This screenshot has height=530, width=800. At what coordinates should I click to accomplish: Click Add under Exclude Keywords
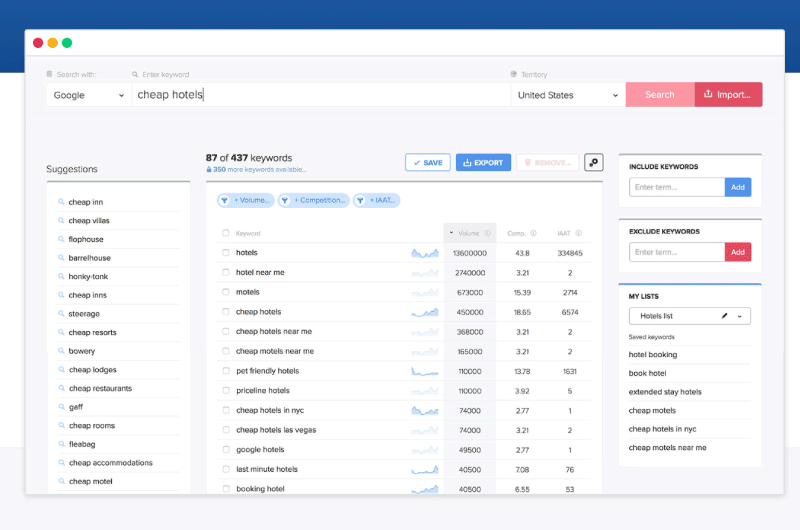click(738, 252)
